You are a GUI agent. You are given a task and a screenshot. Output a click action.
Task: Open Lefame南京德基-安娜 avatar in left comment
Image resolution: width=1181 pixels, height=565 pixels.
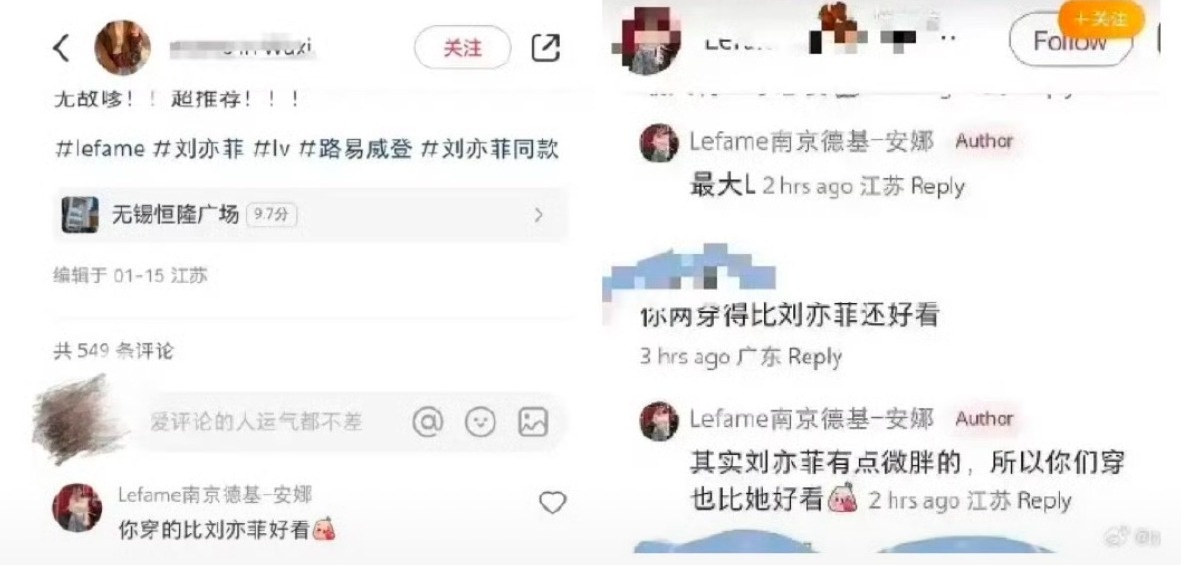77,508
